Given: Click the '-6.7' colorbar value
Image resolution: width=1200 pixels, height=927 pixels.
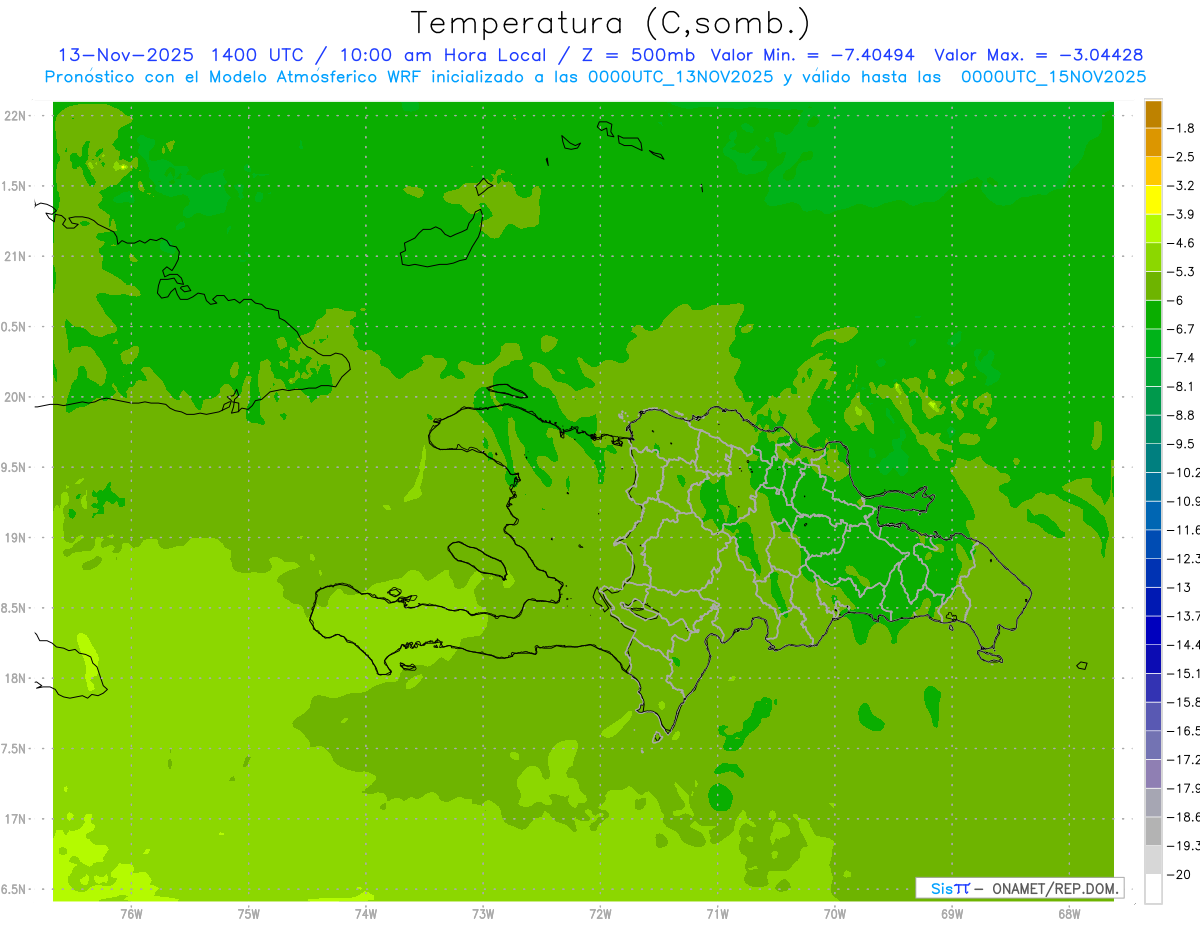Looking at the screenshot, I should [x=1182, y=329].
